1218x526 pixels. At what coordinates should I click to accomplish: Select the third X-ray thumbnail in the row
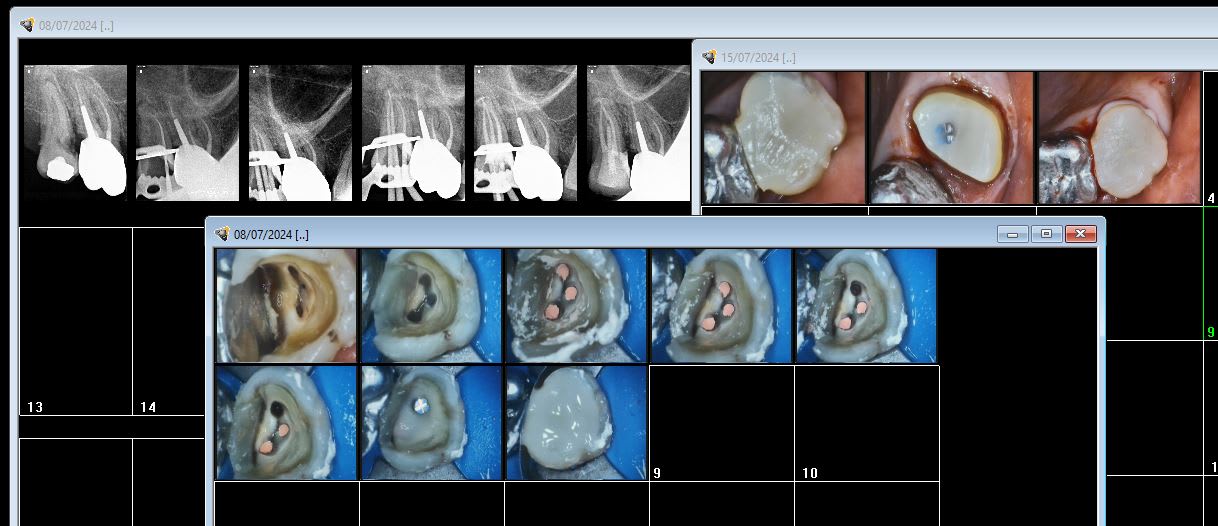300,133
